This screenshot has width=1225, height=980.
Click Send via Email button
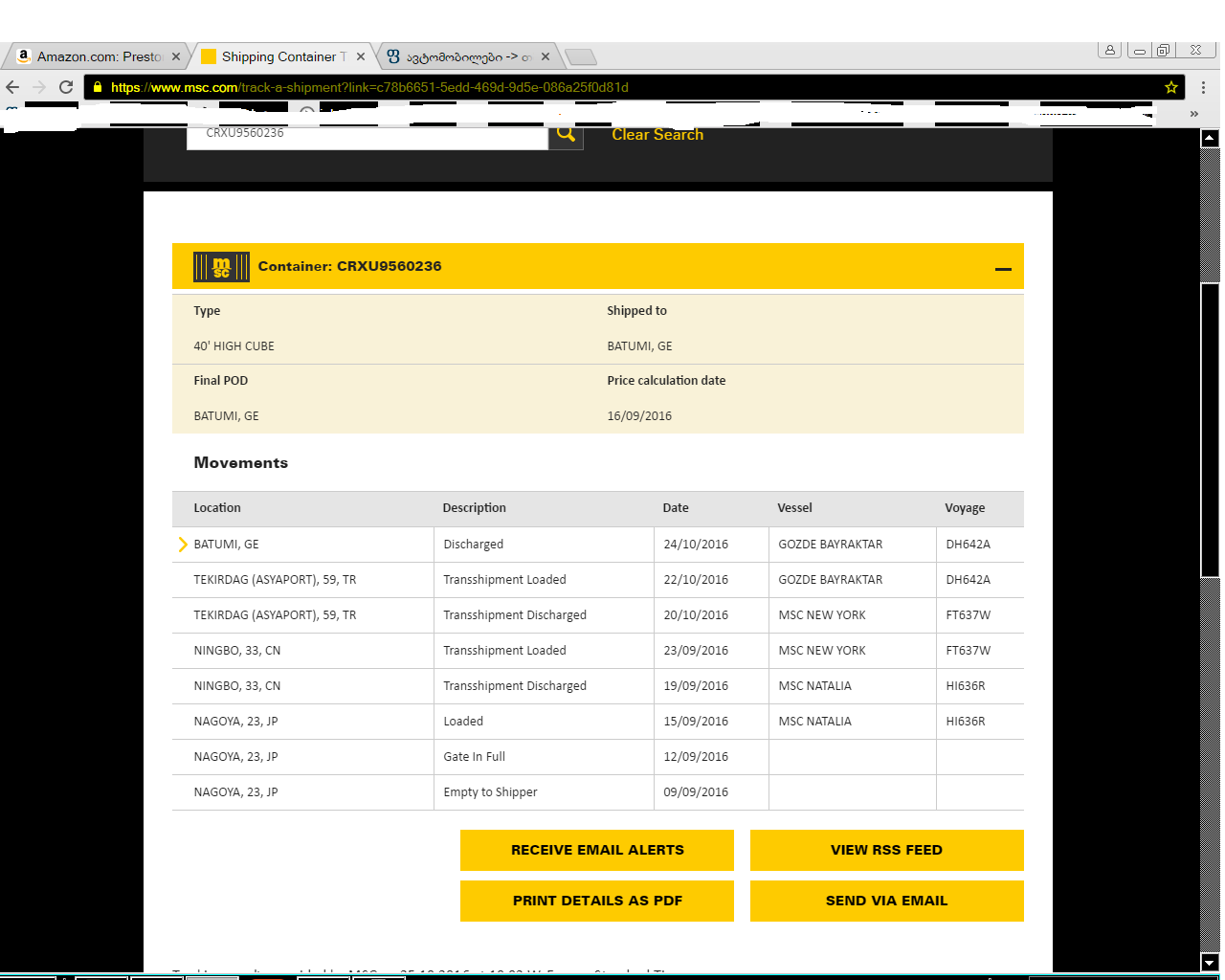coord(886,901)
